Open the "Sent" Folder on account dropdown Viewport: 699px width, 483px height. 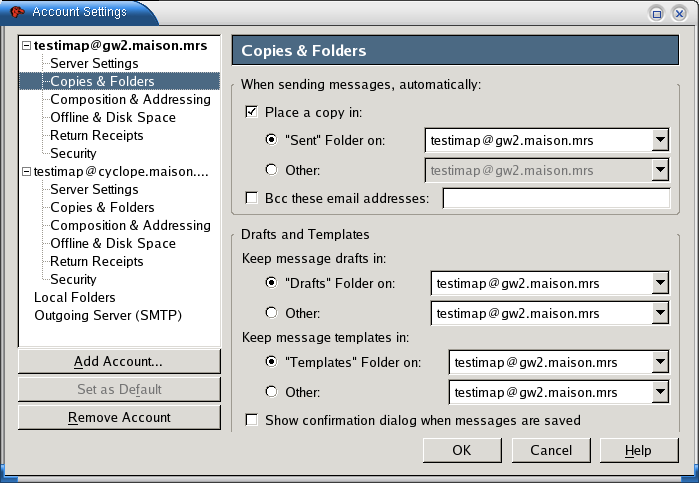click(x=659, y=141)
